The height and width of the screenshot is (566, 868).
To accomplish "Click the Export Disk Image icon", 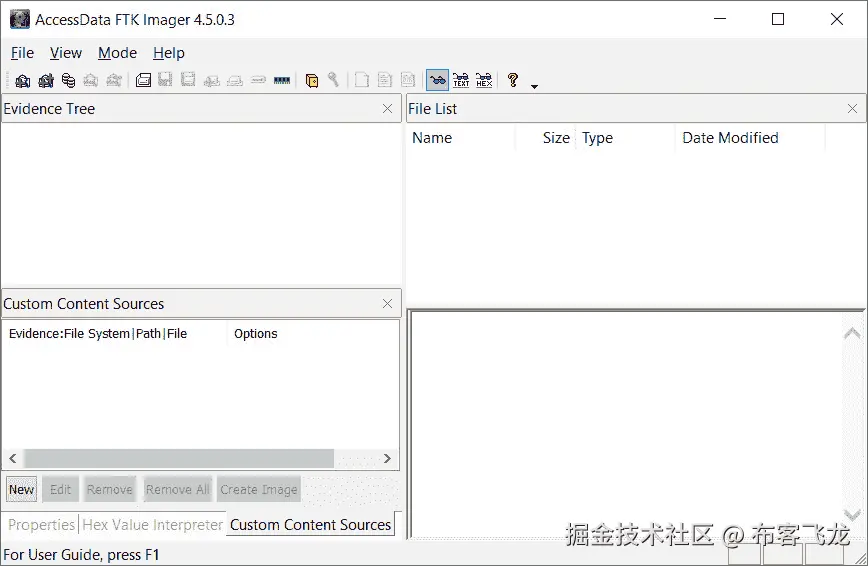I will [x=166, y=80].
